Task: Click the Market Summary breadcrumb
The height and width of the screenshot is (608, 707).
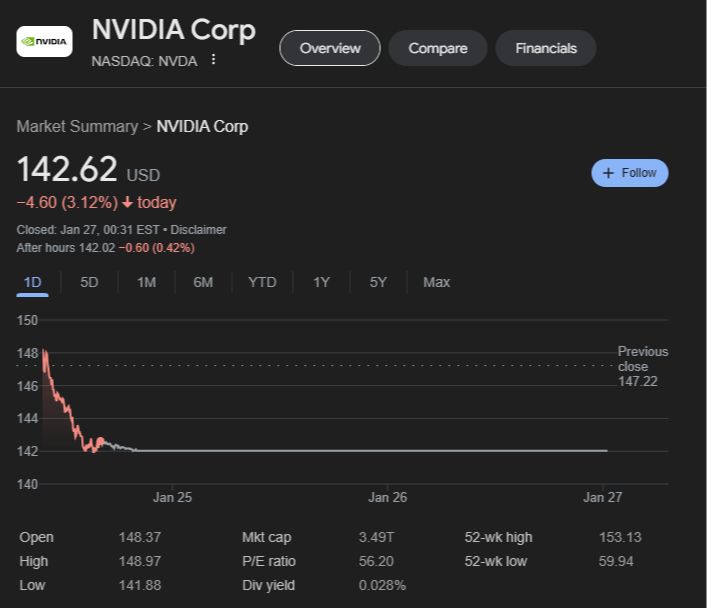Action: (77, 126)
